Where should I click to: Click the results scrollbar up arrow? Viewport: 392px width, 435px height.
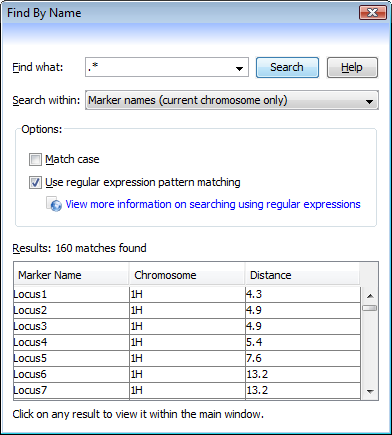pos(370,295)
